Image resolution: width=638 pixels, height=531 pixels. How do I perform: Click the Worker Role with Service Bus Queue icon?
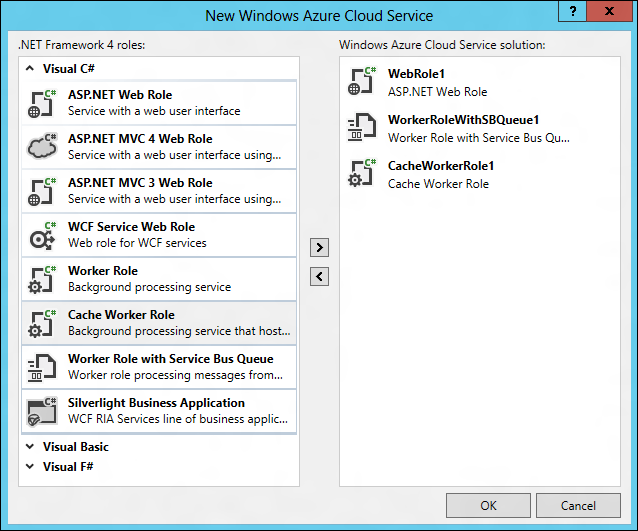tap(42, 367)
